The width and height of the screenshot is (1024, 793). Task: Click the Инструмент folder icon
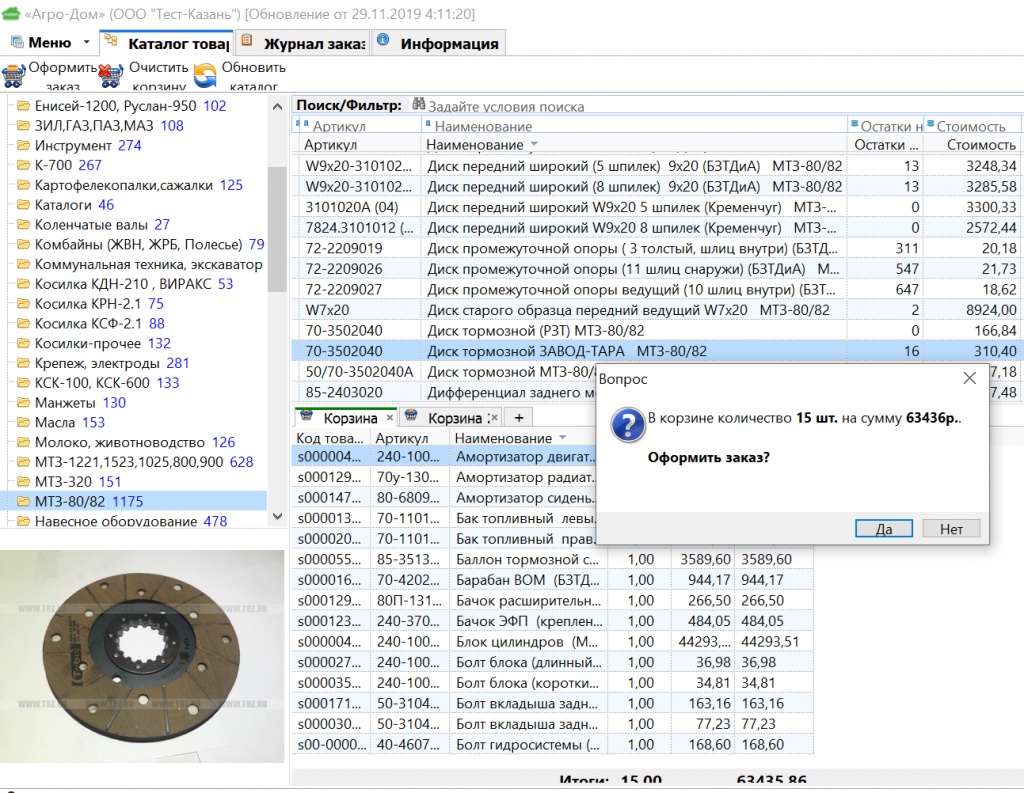coord(24,145)
